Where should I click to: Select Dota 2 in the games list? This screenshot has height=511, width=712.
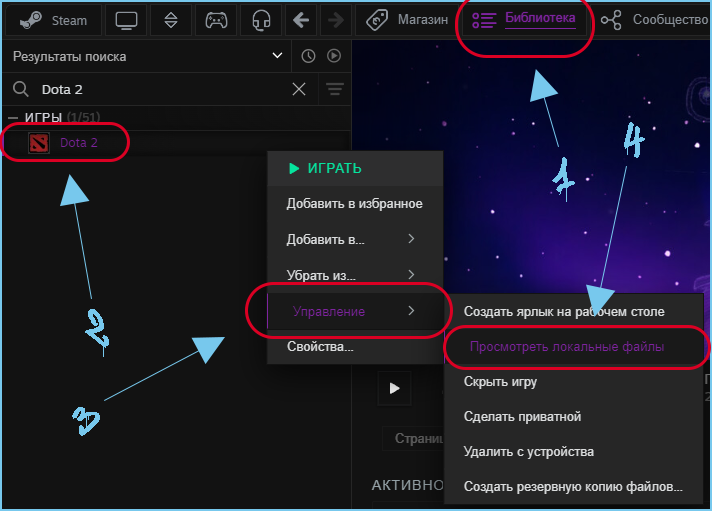(79, 143)
